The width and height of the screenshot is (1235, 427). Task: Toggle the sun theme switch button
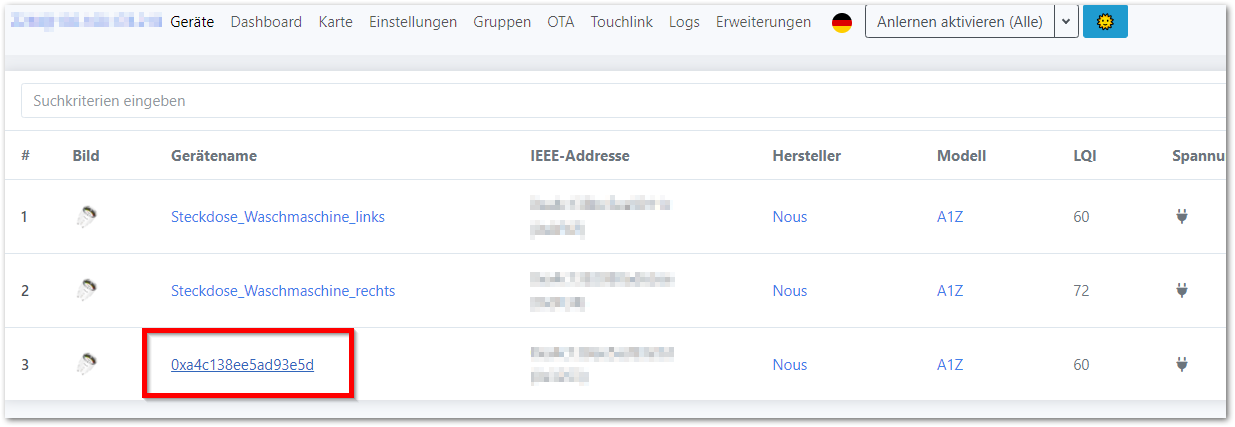[1105, 22]
